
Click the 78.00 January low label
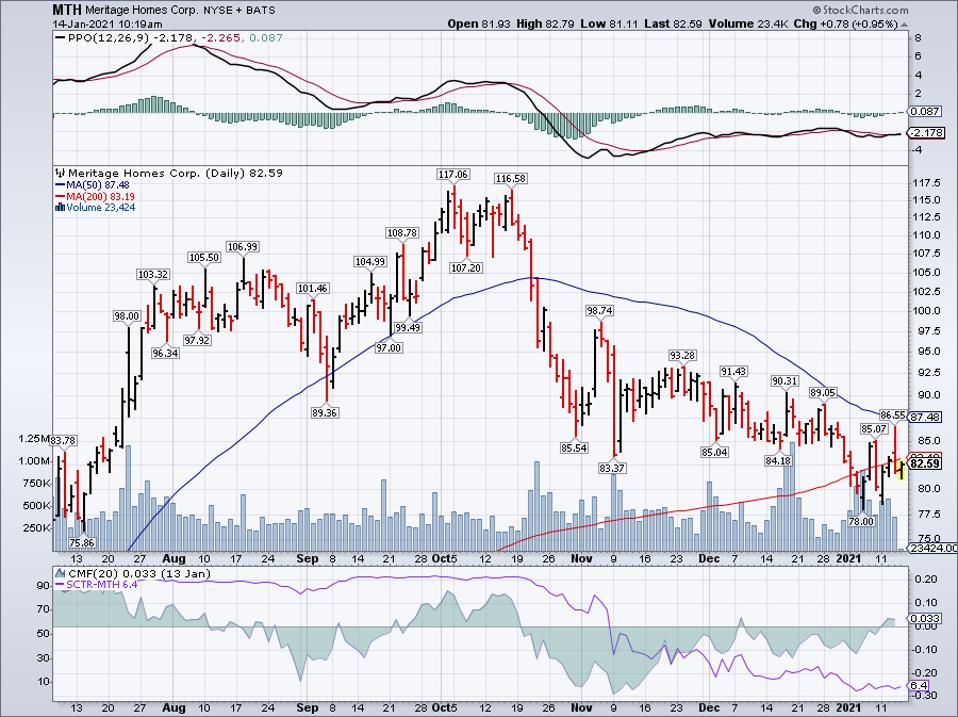(x=861, y=522)
